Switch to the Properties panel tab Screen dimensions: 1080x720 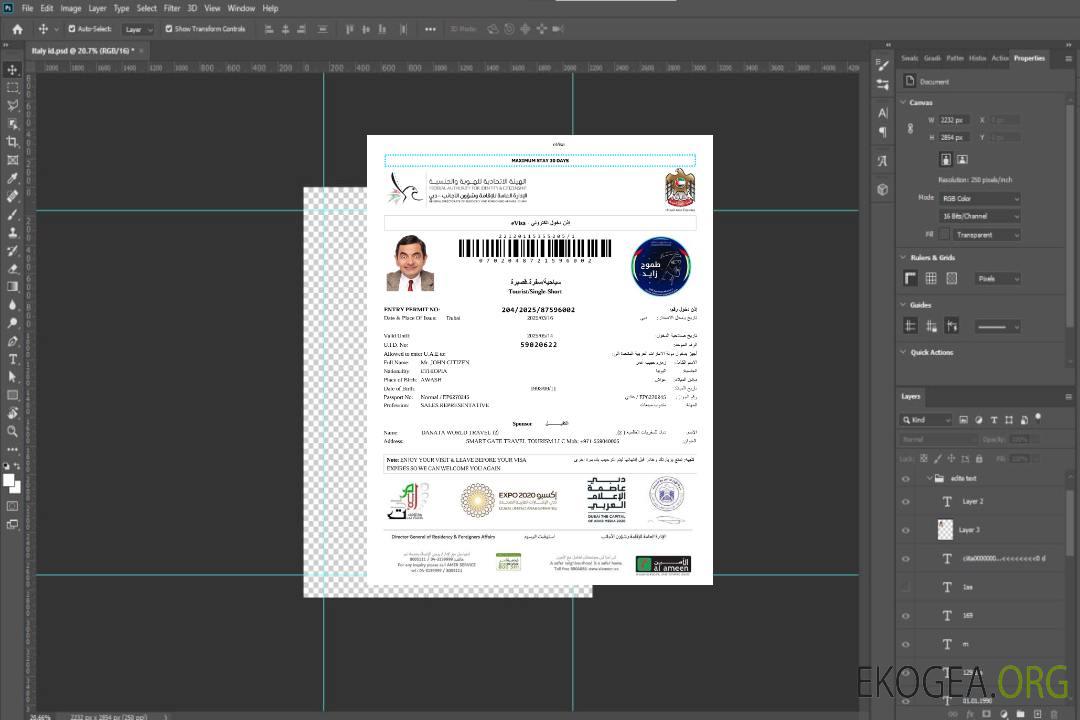pyautogui.click(x=1029, y=58)
